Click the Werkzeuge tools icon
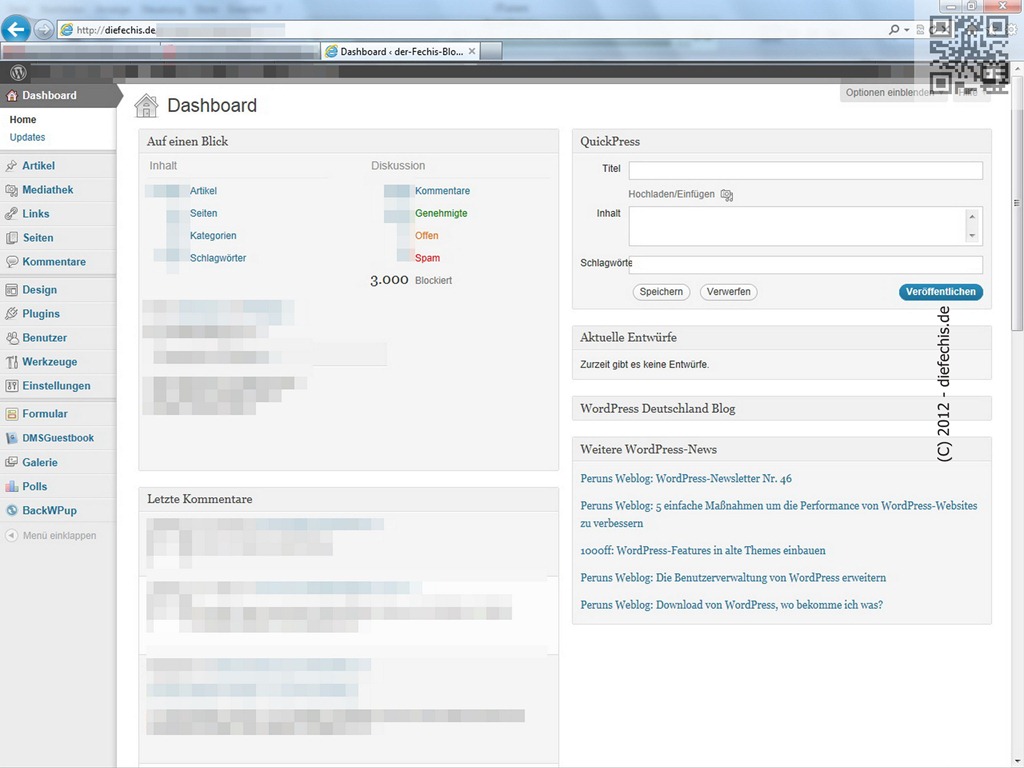Screen dimensions: 1024x768 11,362
